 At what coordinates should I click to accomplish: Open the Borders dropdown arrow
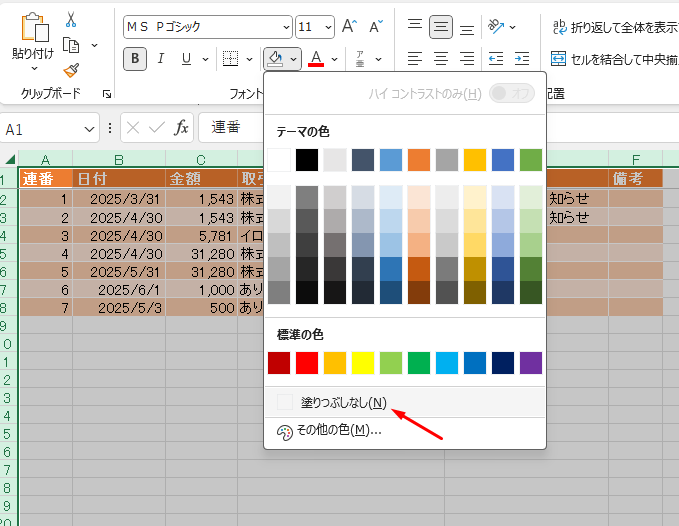click(x=249, y=59)
